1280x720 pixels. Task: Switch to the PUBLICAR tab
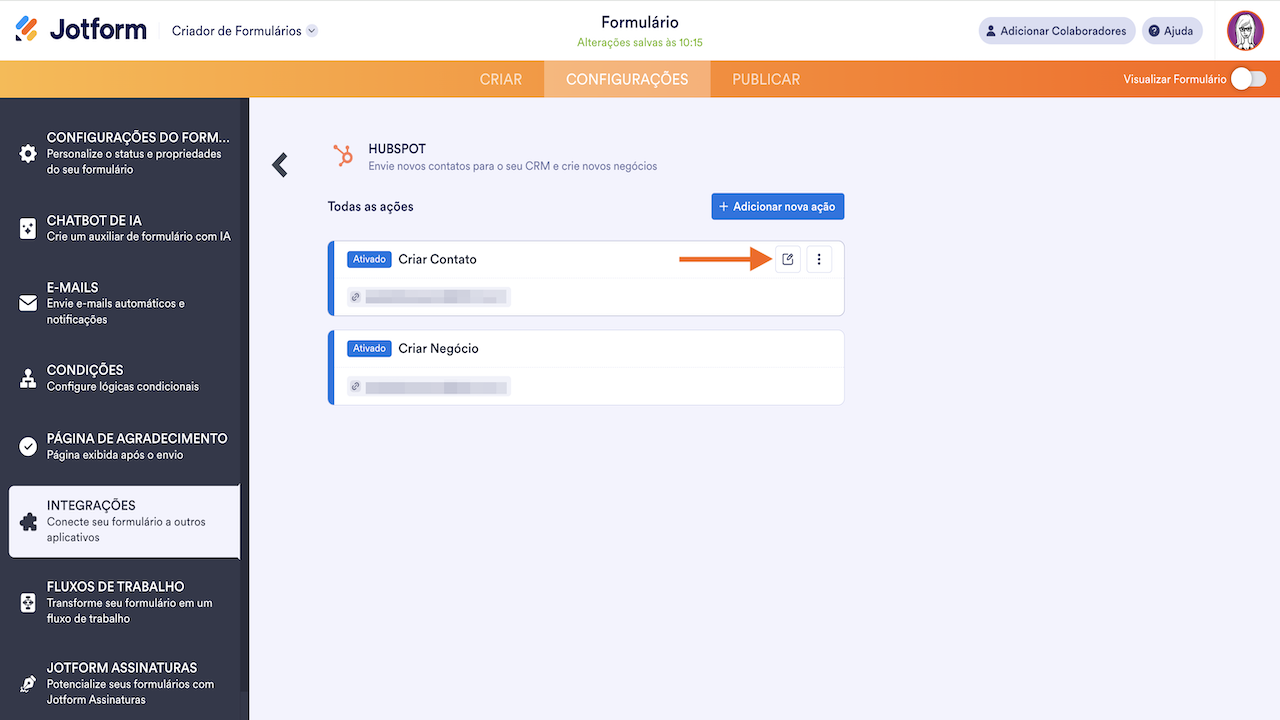coord(766,79)
